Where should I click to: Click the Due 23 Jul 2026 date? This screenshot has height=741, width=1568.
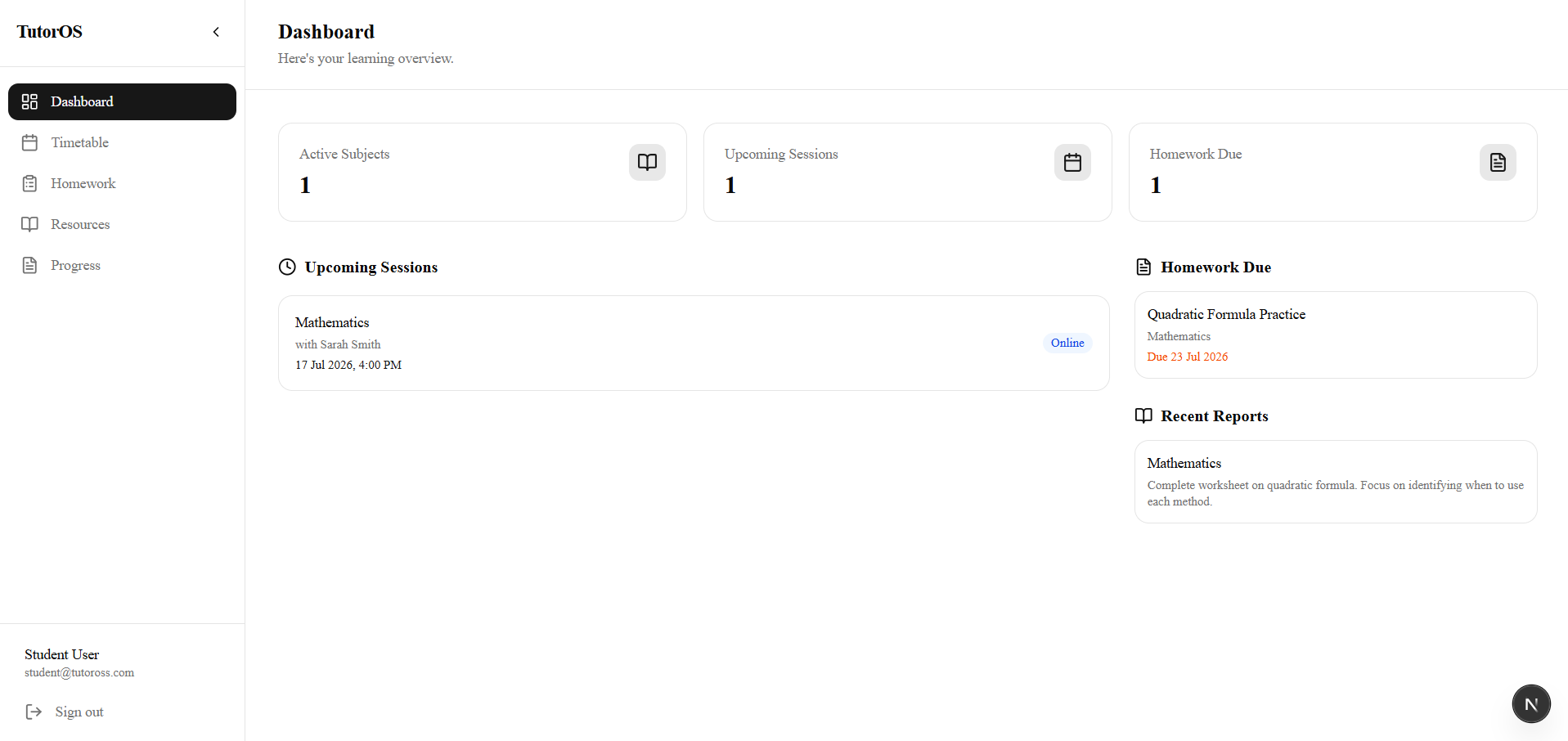point(1187,357)
